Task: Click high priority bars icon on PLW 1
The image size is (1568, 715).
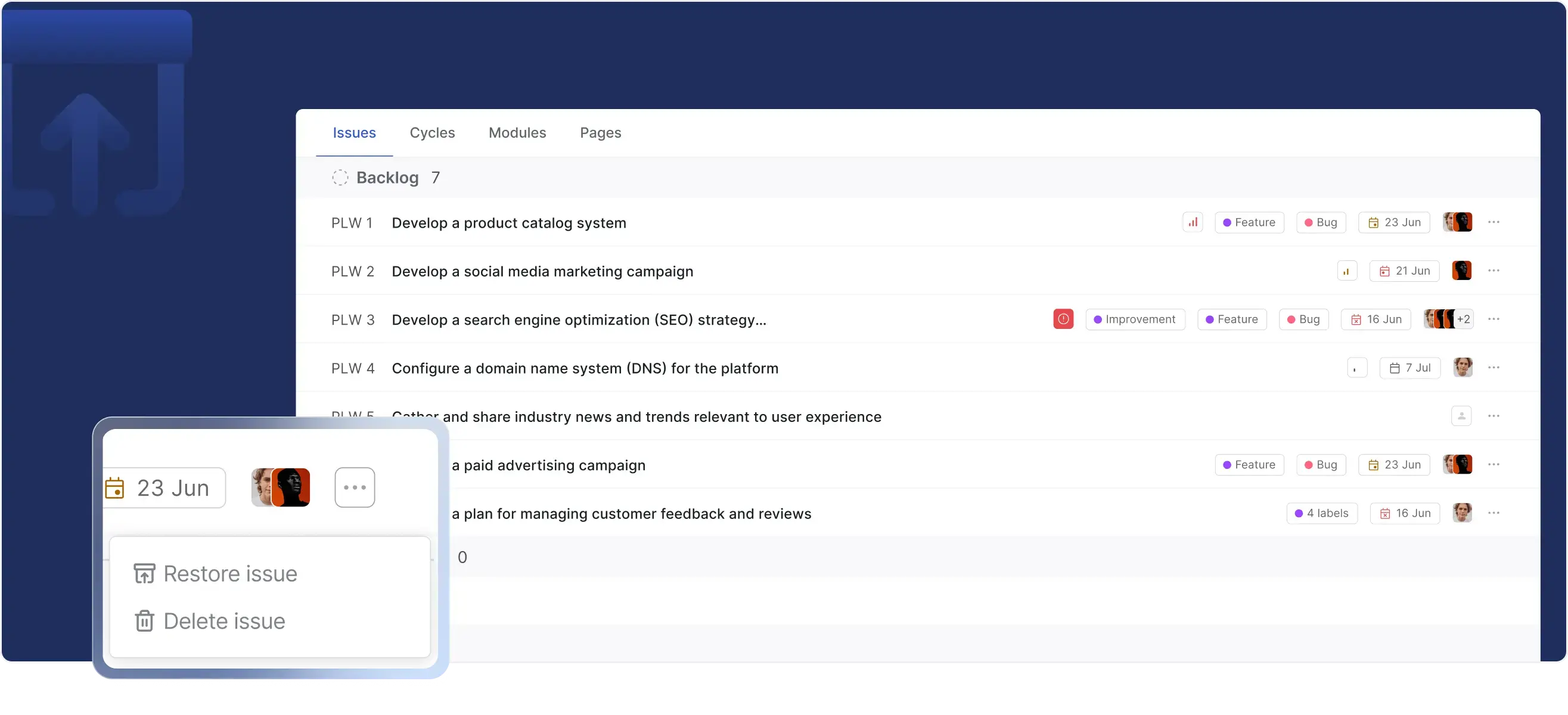Action: (1193, 222)
